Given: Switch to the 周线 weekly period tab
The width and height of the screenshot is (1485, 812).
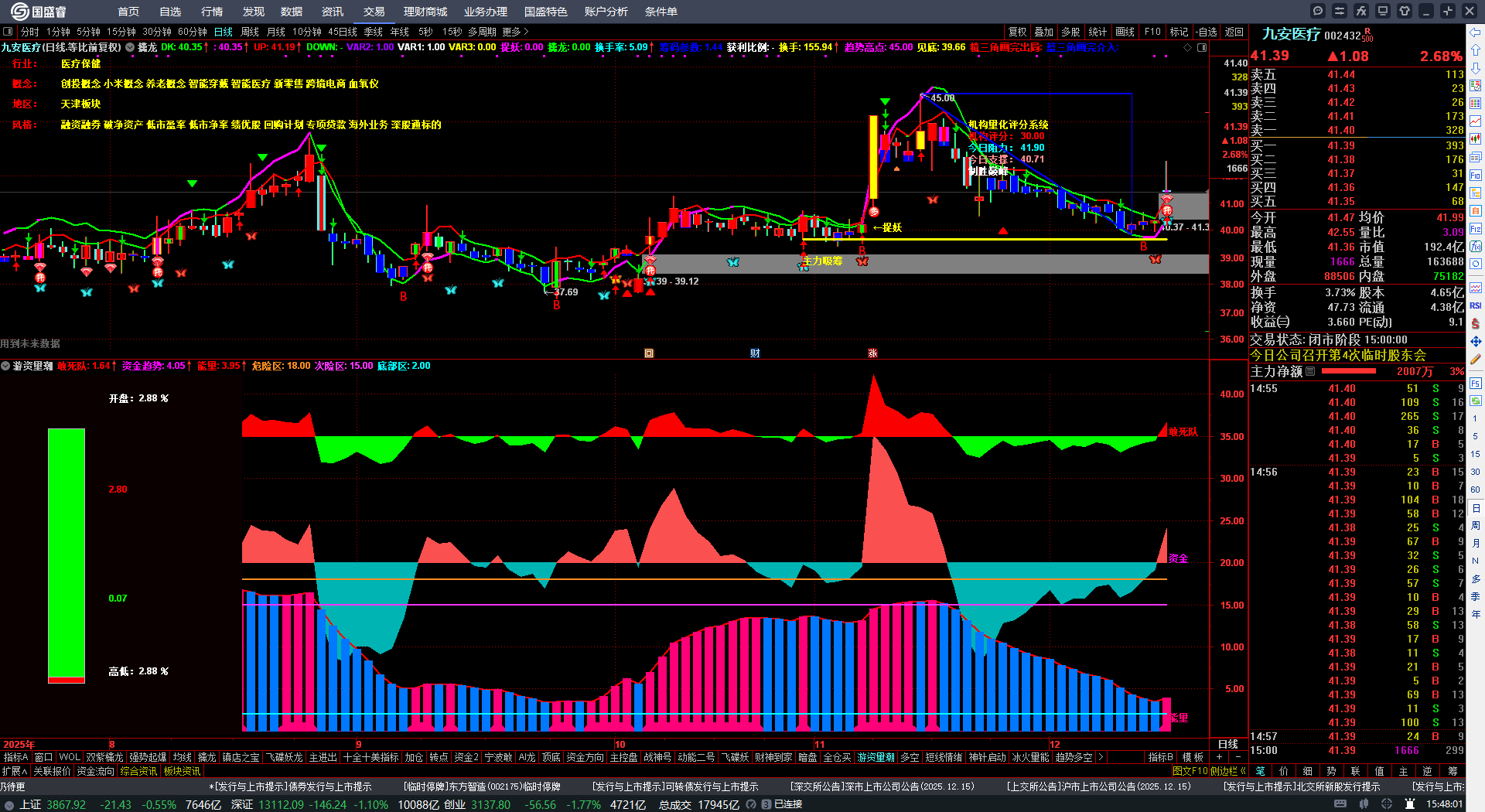Looking at the screenshot, I should point(250,32).
